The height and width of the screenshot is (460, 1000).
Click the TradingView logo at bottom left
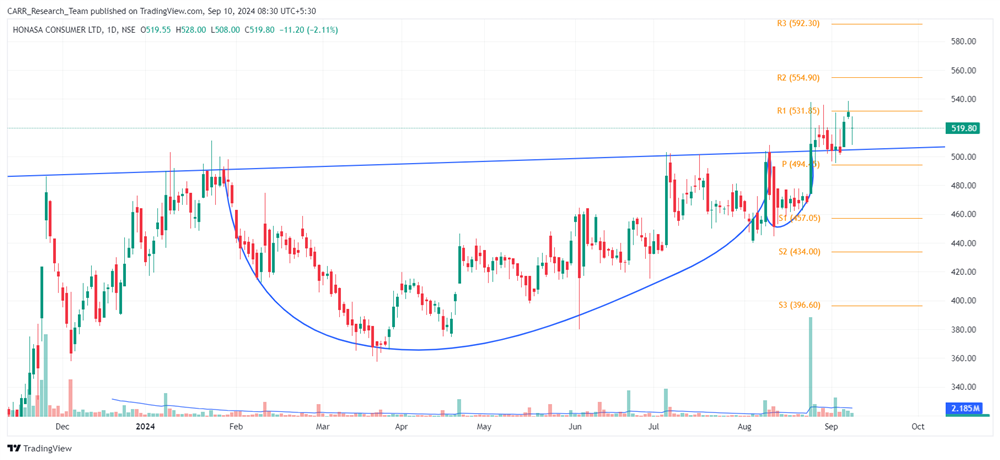pyautogui.click(x=40, y=449)
